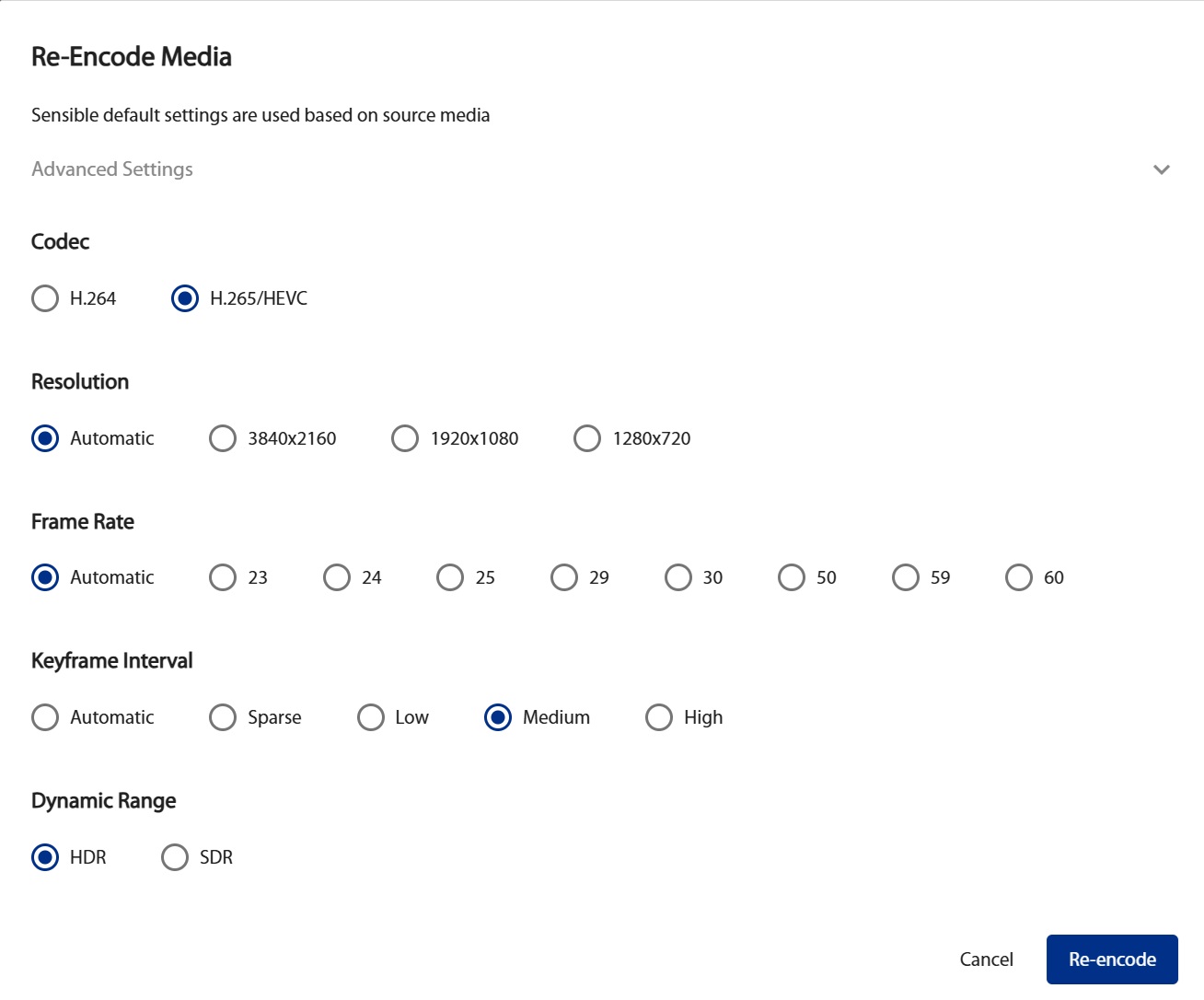Set resolution to 1280x720
The image size is (1204, 1000).
point(587,438)
